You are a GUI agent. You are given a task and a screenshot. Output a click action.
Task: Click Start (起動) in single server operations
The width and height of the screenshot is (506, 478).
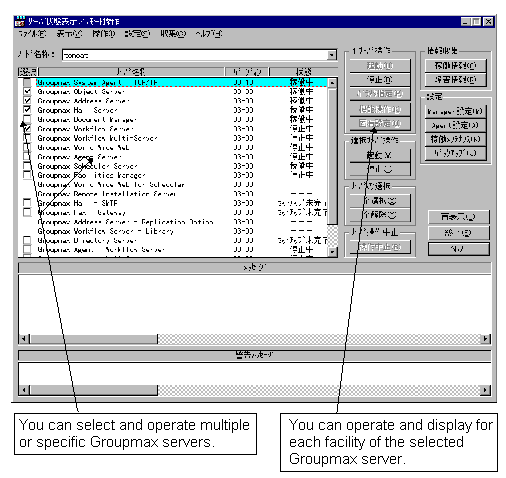click(x=380, y=66)
